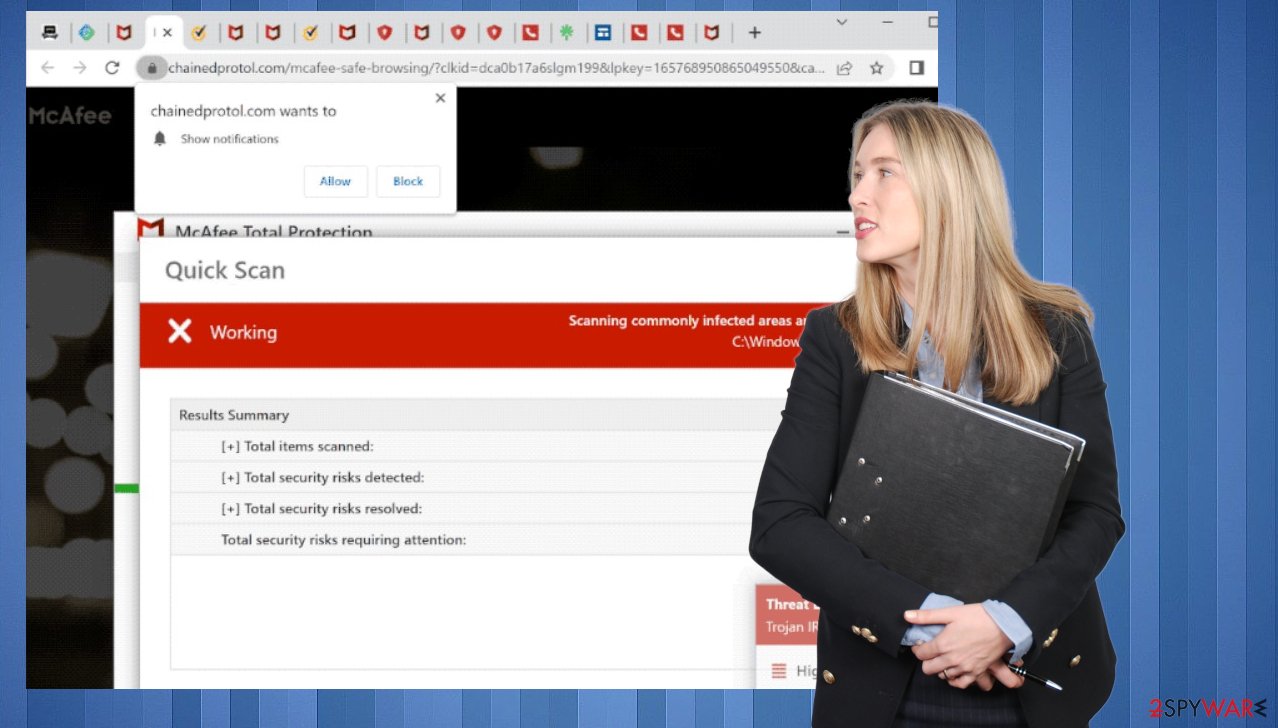Open a new browser tab

coord(755,33)
